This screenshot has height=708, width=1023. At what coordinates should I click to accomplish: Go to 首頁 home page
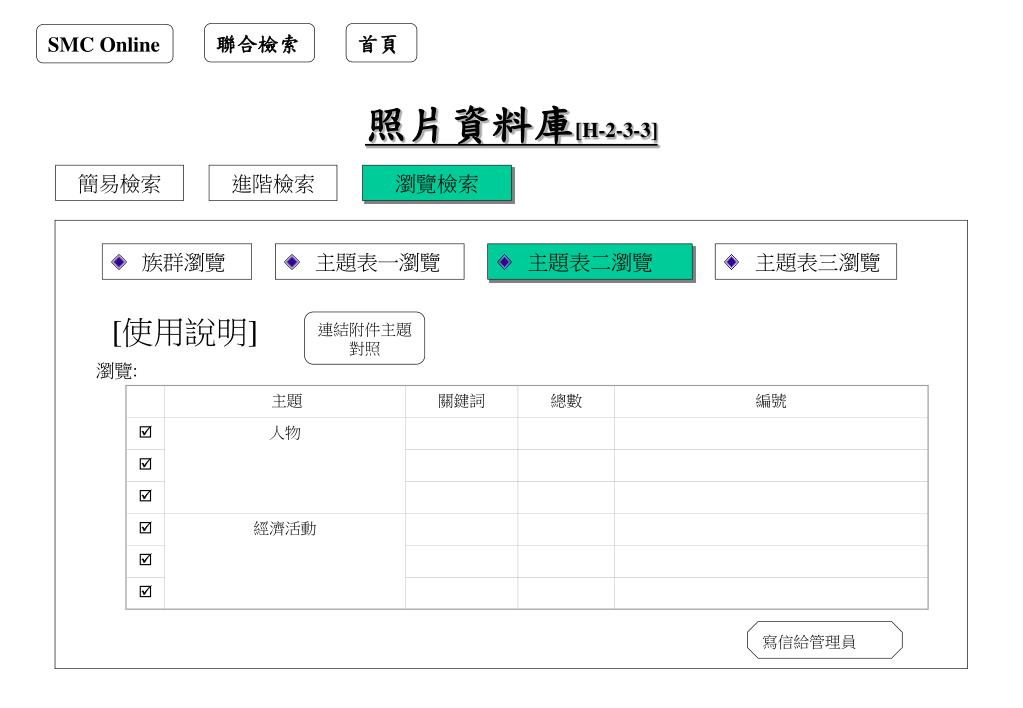coord(380,44)
